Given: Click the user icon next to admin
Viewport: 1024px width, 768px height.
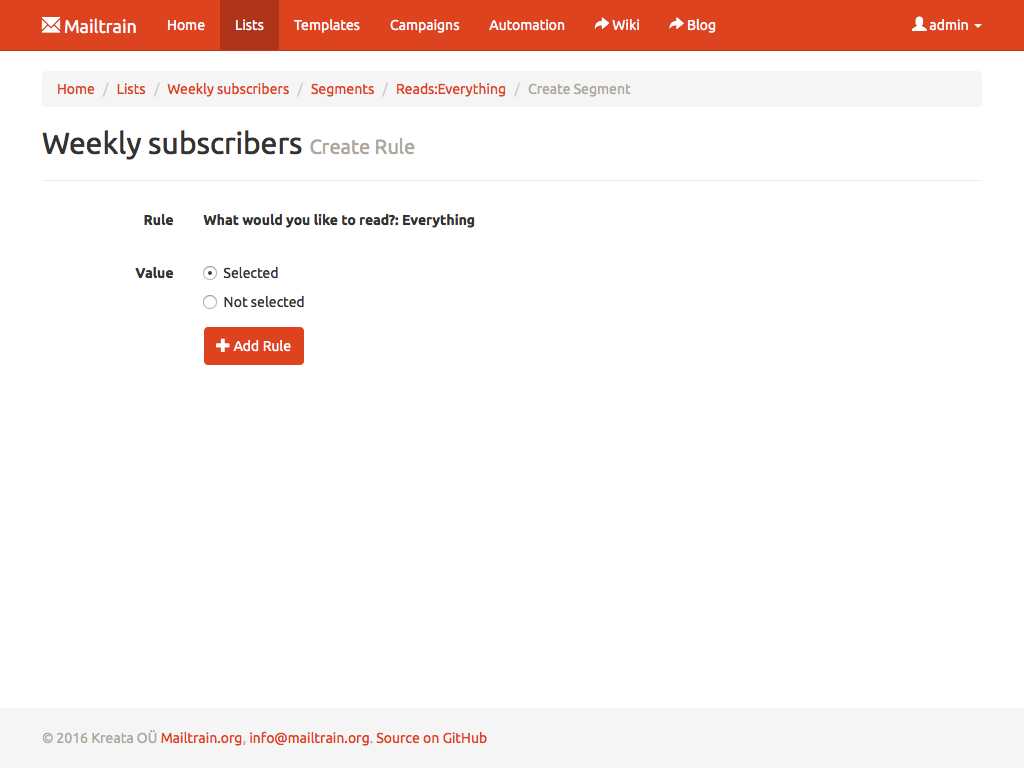Looking at the screenshot, I should point(918,25).
